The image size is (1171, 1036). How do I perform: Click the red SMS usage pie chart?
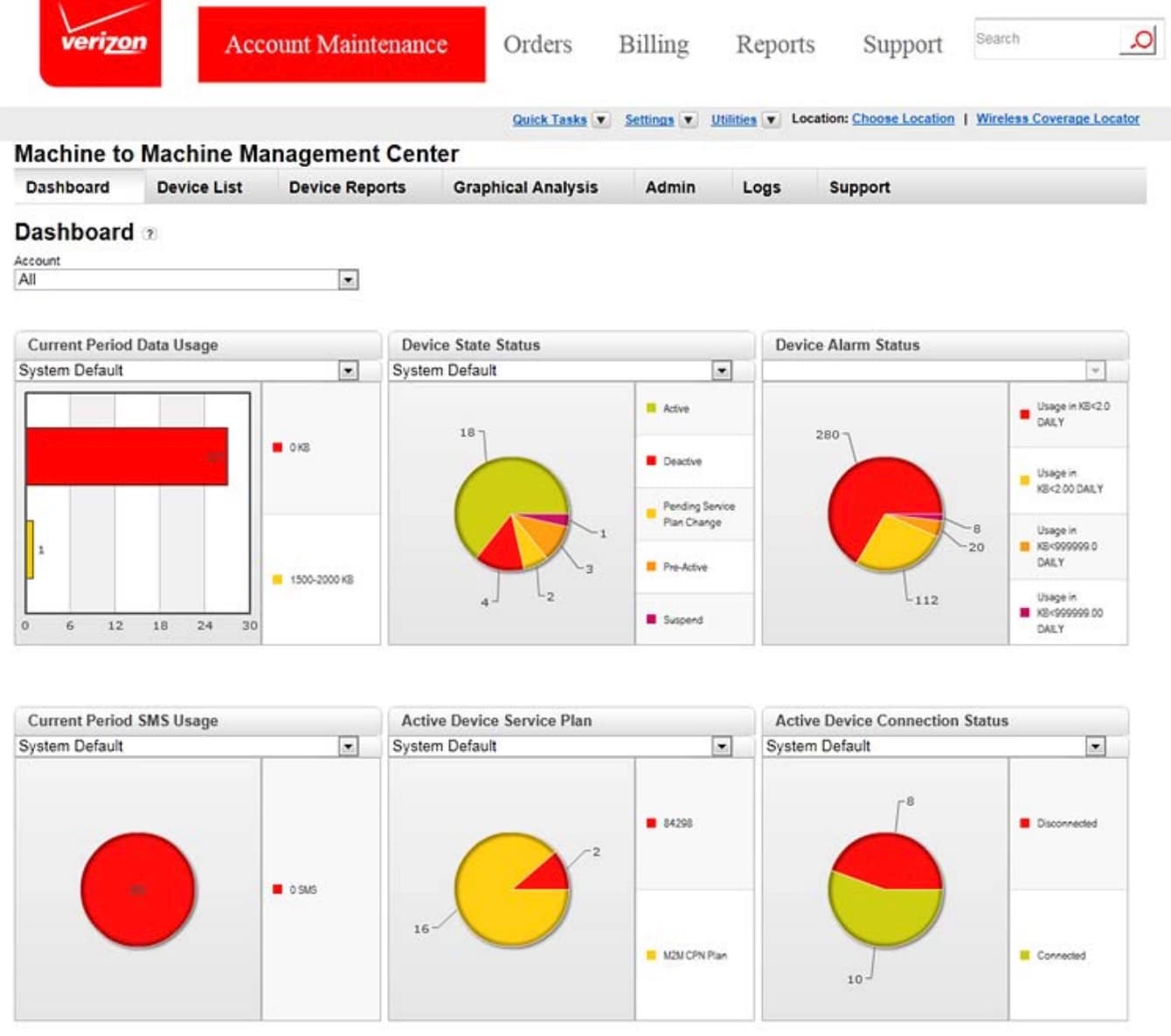[138, 889]
